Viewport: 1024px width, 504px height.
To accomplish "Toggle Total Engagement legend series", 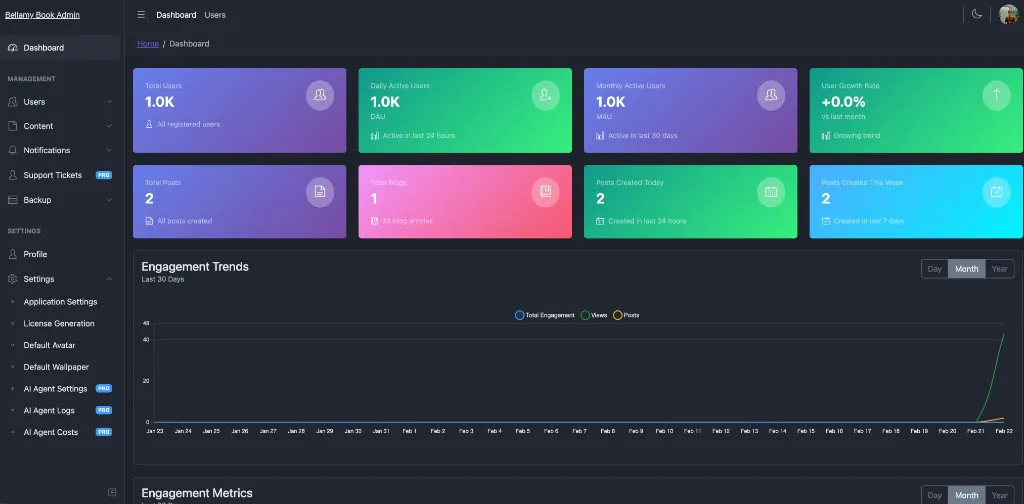I will tap(545, 315).
